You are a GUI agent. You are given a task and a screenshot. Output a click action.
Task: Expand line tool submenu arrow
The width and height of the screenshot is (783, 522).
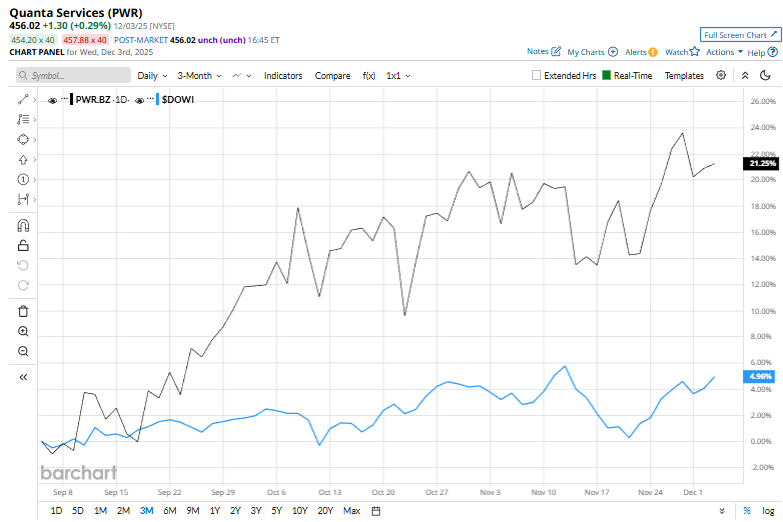point(34,99)
